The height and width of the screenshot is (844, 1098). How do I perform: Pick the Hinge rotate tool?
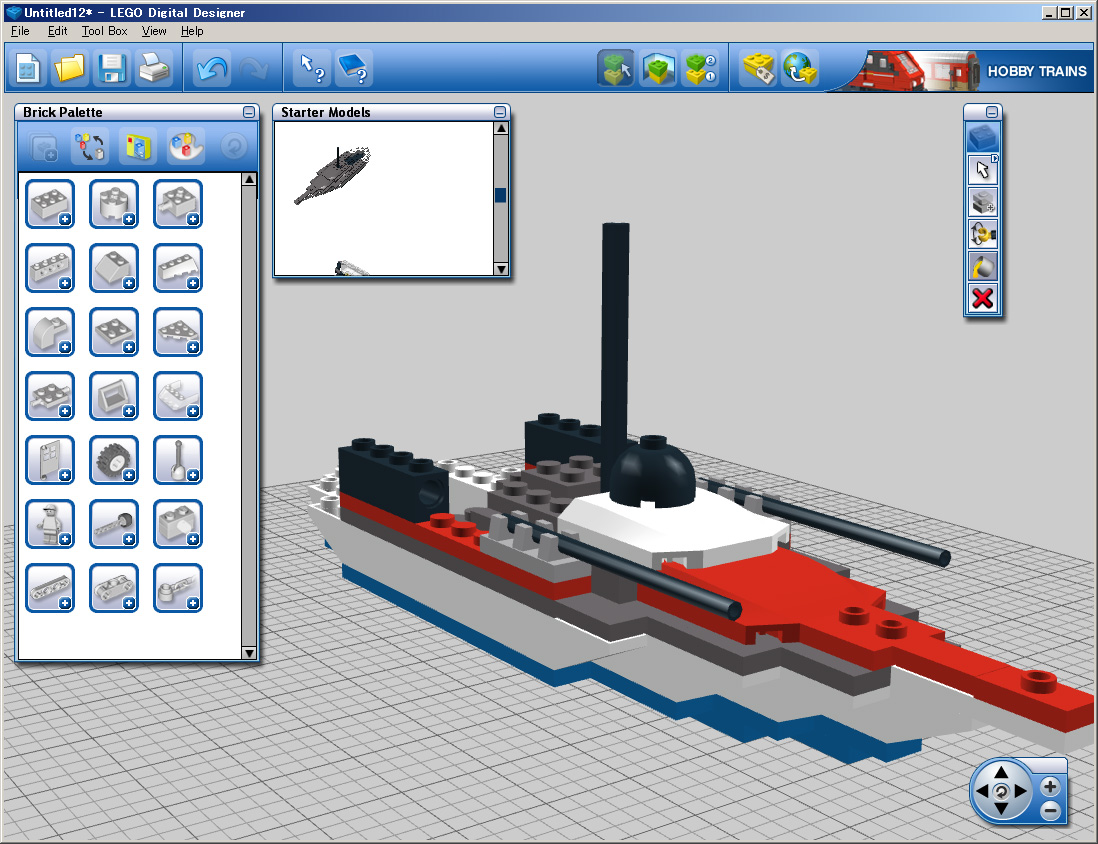pos(982,234)
